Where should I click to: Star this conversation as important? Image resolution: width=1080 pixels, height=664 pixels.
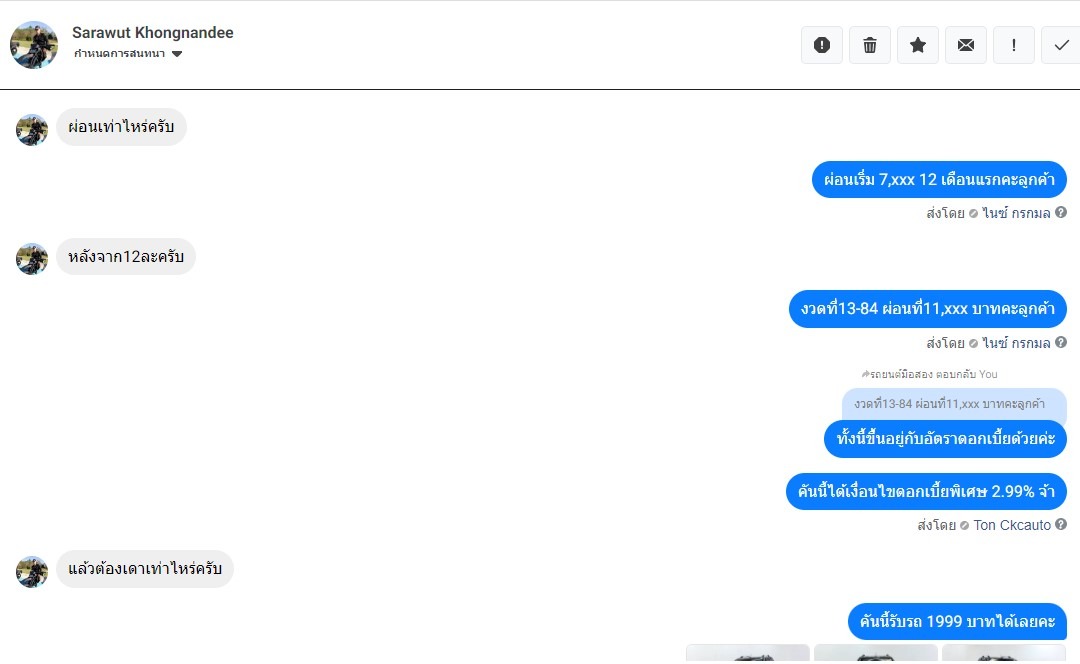point(917,45)
